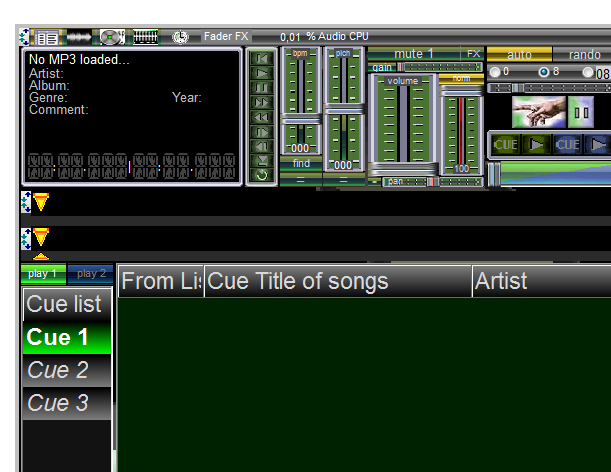Click the bpm slider handle
The height and width of the screenshot is (472, 611).
point(301,118)
